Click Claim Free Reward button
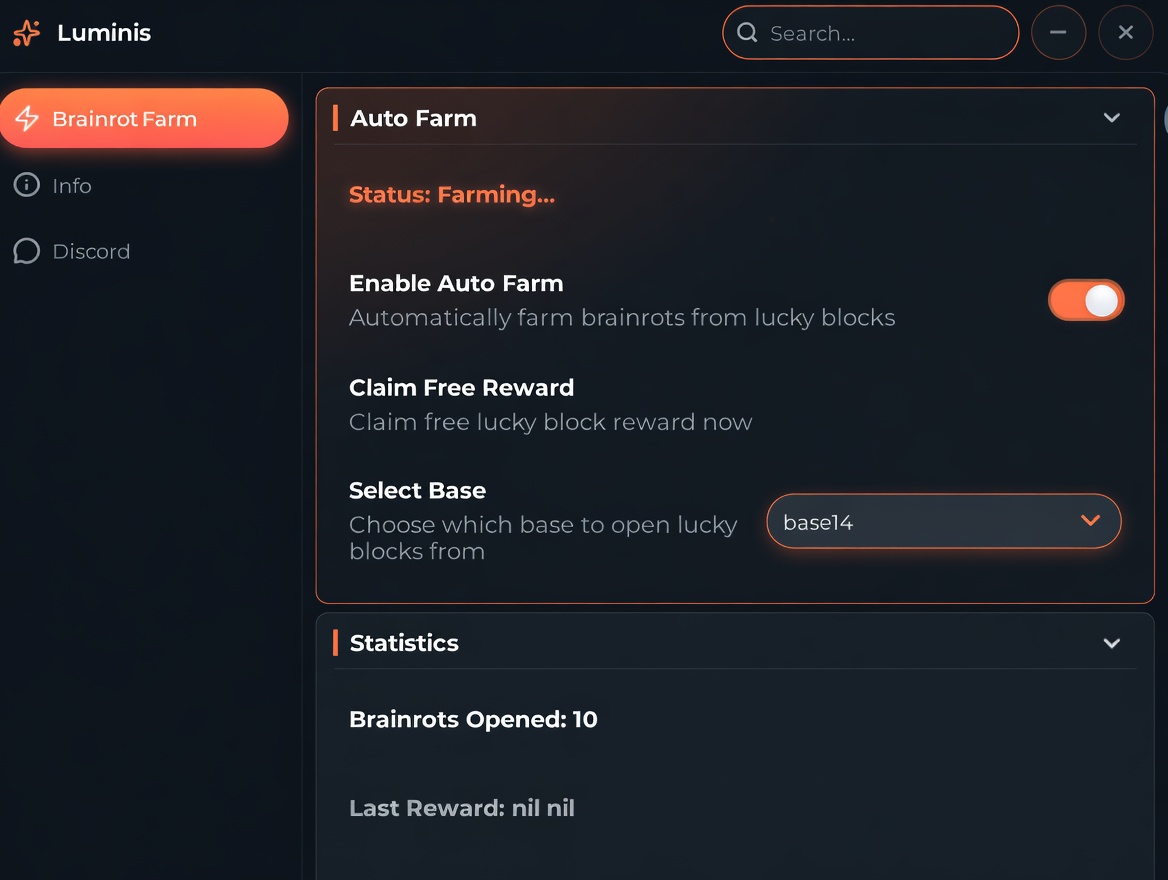Image resolution: width=1168 pixels, height=880 pixels. tap(461, 388)
